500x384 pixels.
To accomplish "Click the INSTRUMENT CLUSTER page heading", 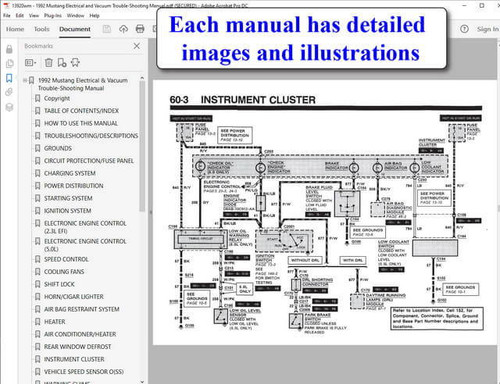I will [258, 100].
